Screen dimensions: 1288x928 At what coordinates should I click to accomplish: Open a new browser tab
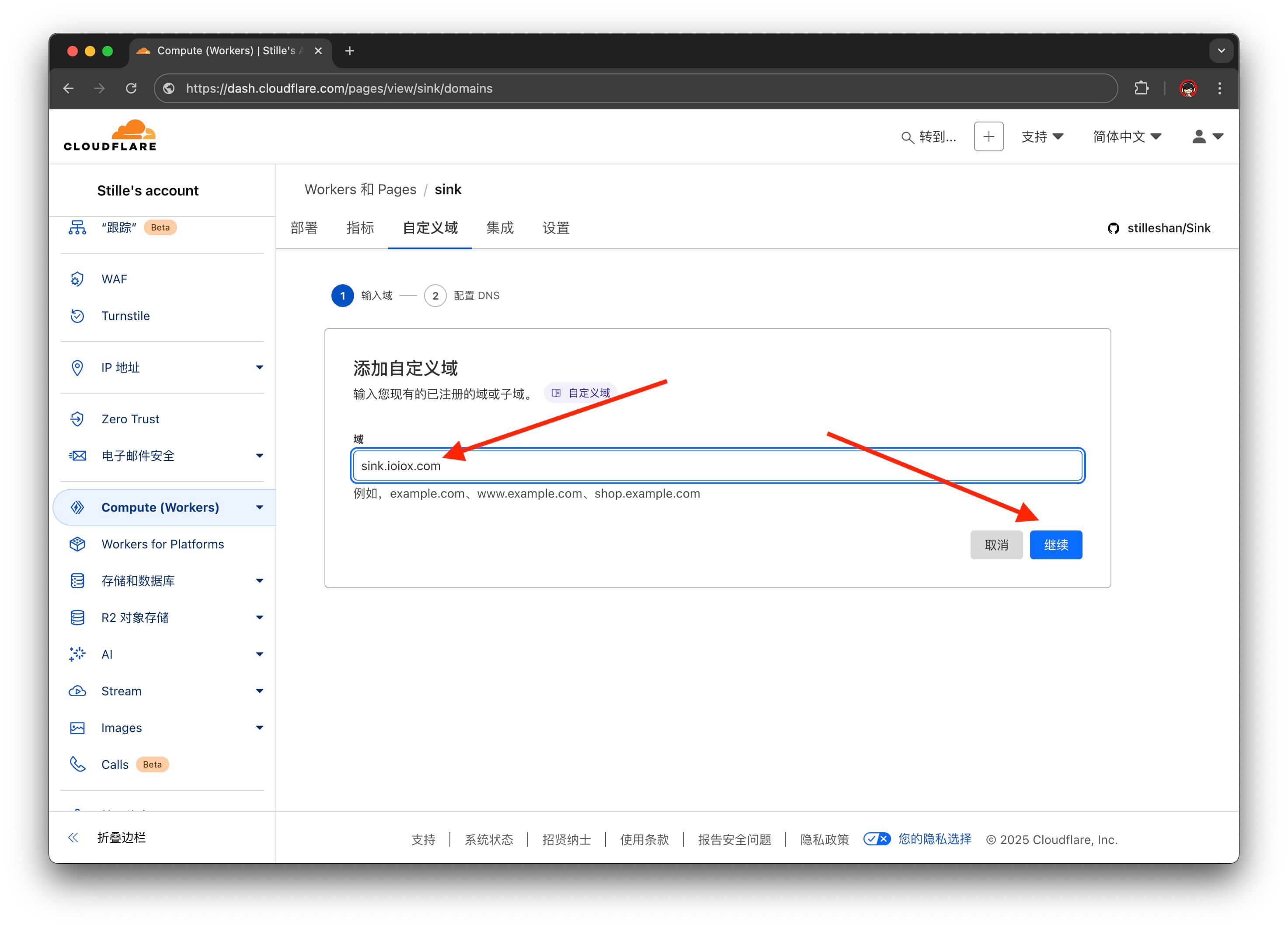click(350, 51)
